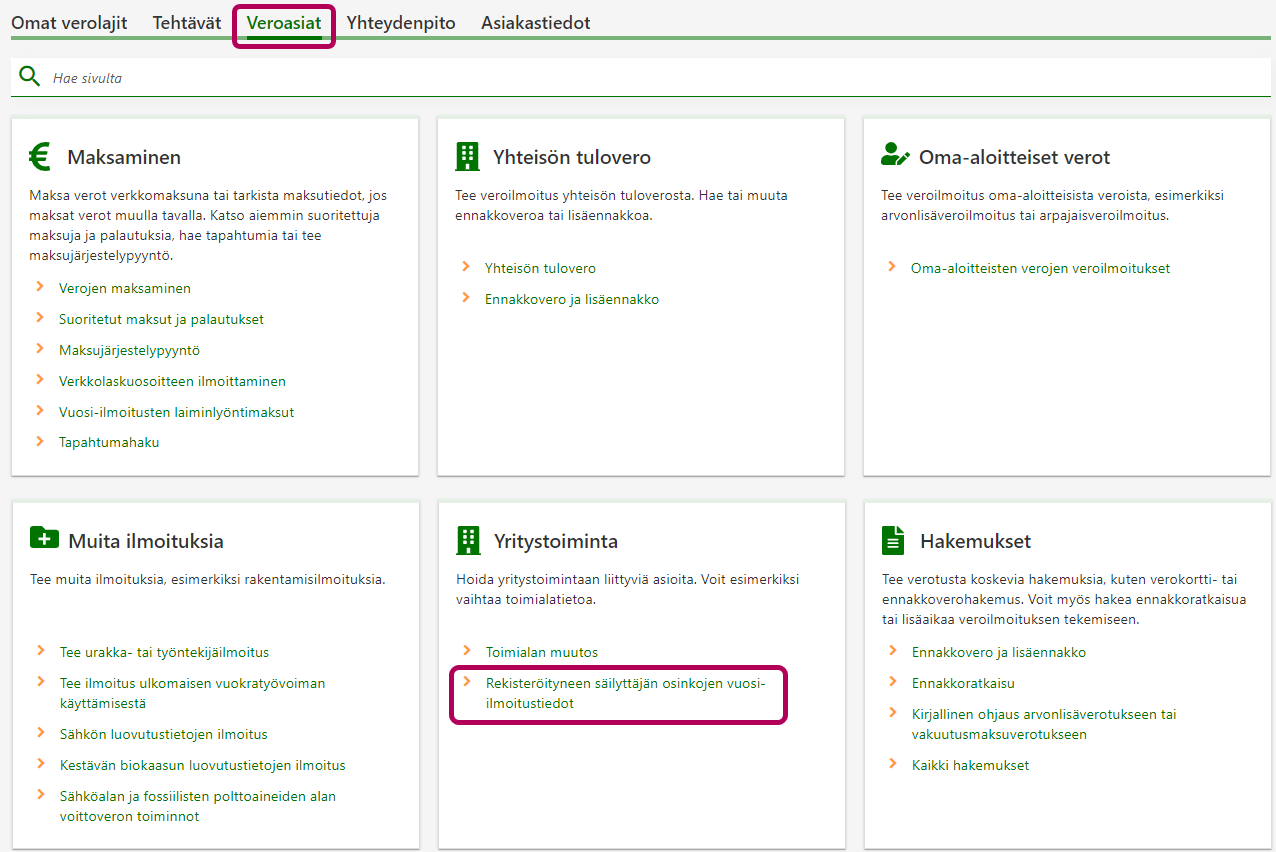
Task: Select the Yhteydenpito tab
Action: [400, 23]
